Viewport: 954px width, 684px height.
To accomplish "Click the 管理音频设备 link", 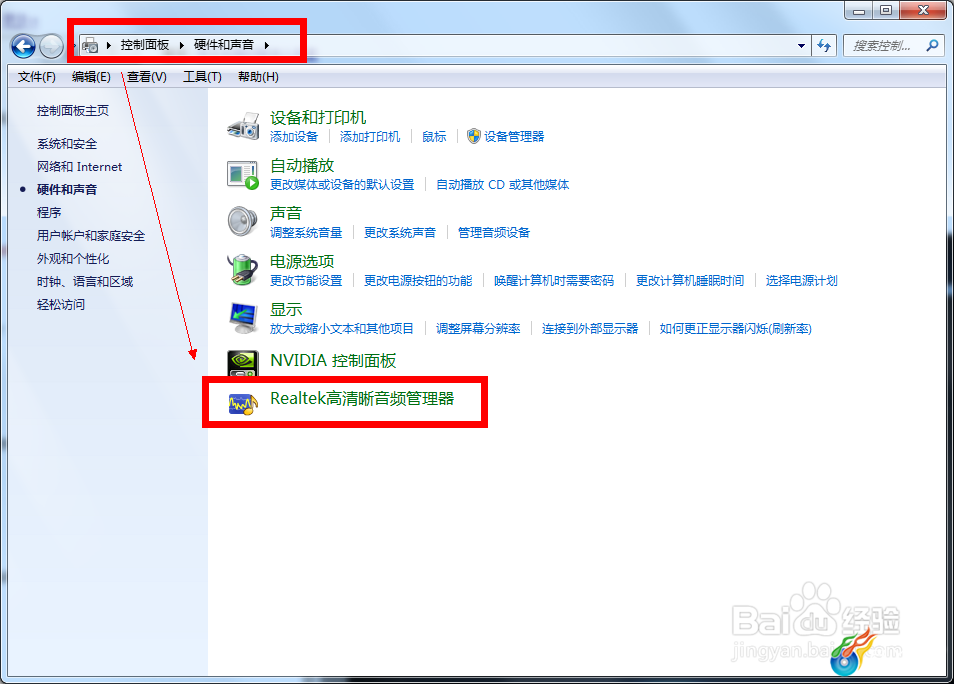I will point(493,232).
